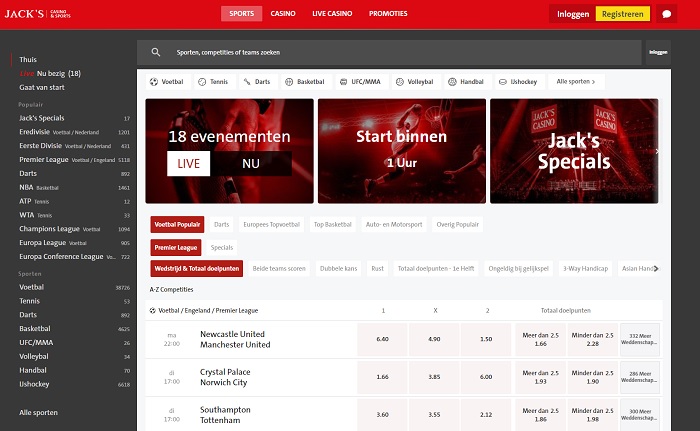Select the Top Basketbal tab
Image resolution: width=700 pixels, height=431 pixels.
tap(333, 225)
